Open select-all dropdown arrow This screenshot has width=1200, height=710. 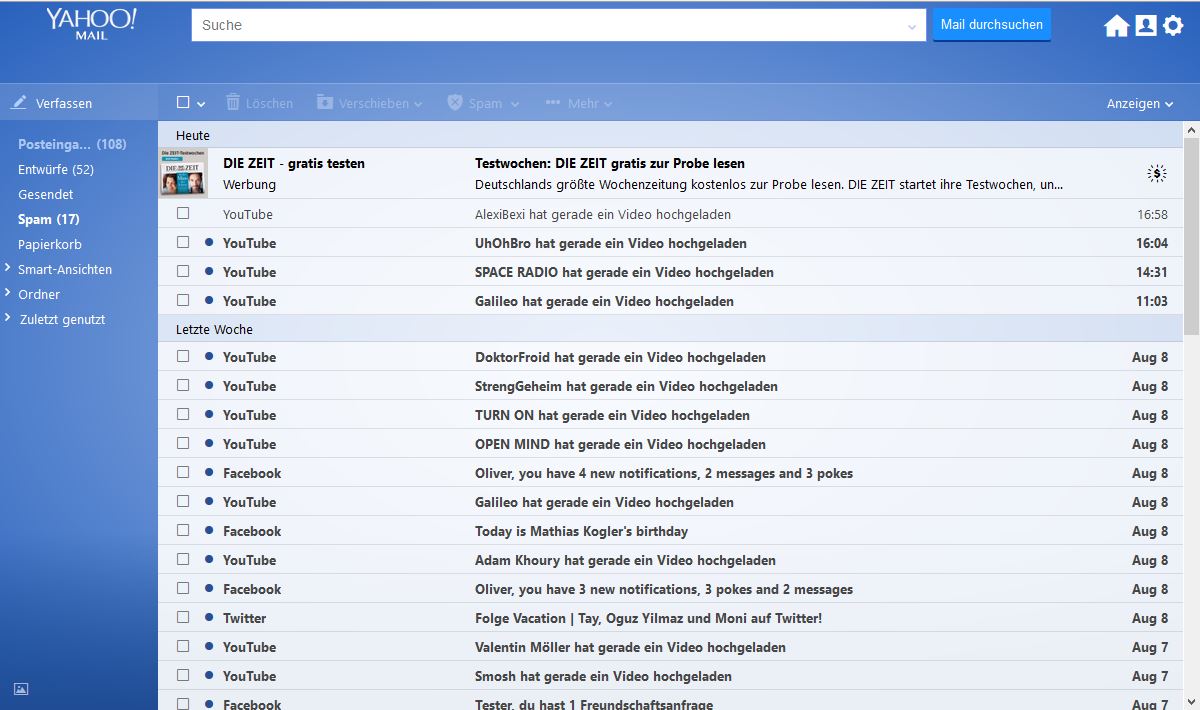pos(201,104)
